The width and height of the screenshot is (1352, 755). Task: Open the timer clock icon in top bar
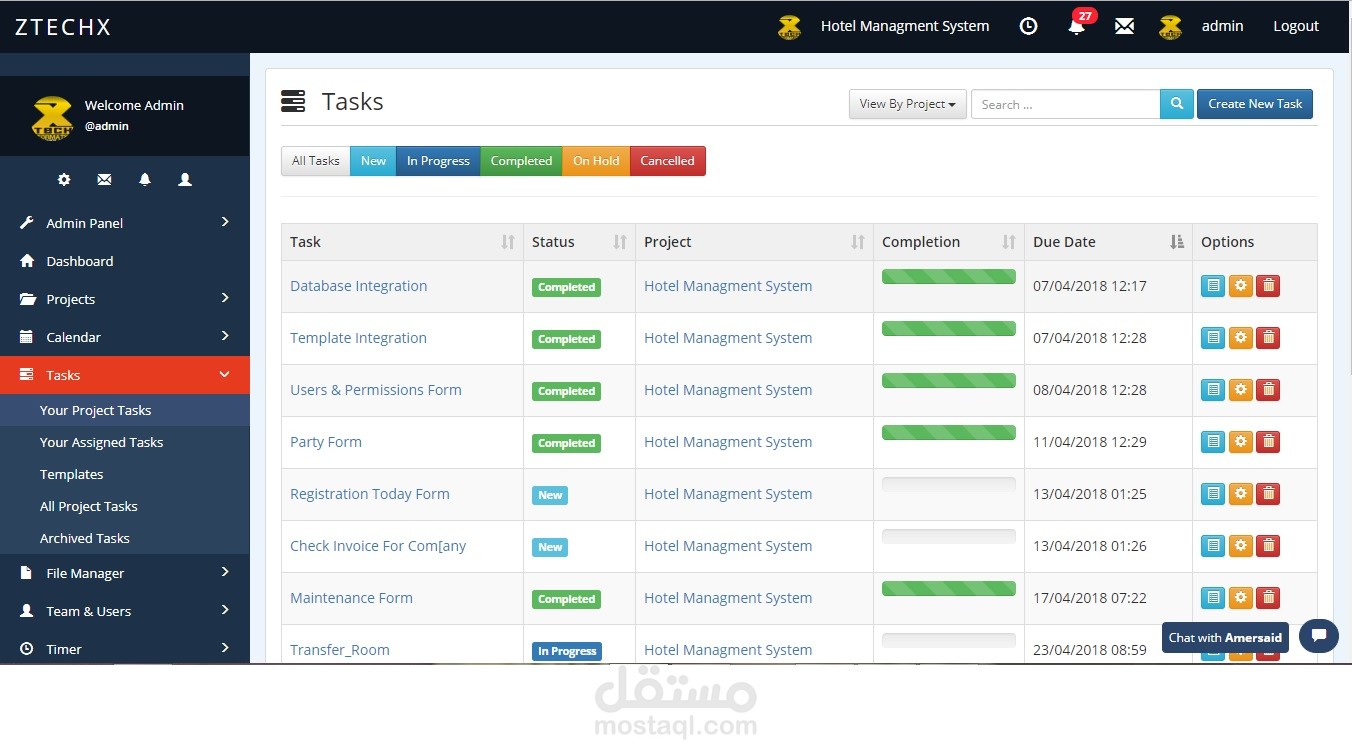pyautogui.click(x=1028, y=26)
